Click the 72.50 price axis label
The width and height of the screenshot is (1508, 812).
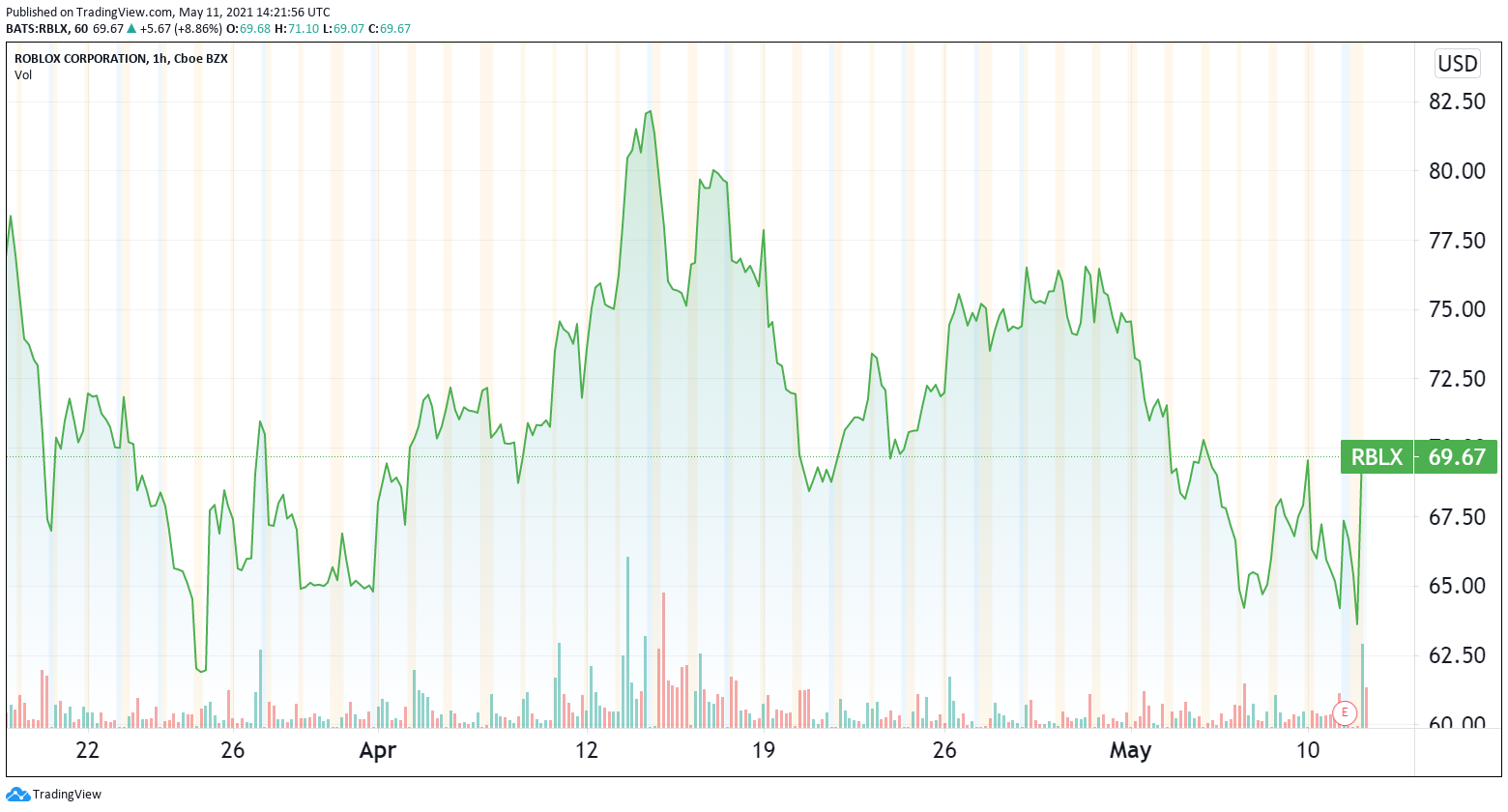point(1457,378)
